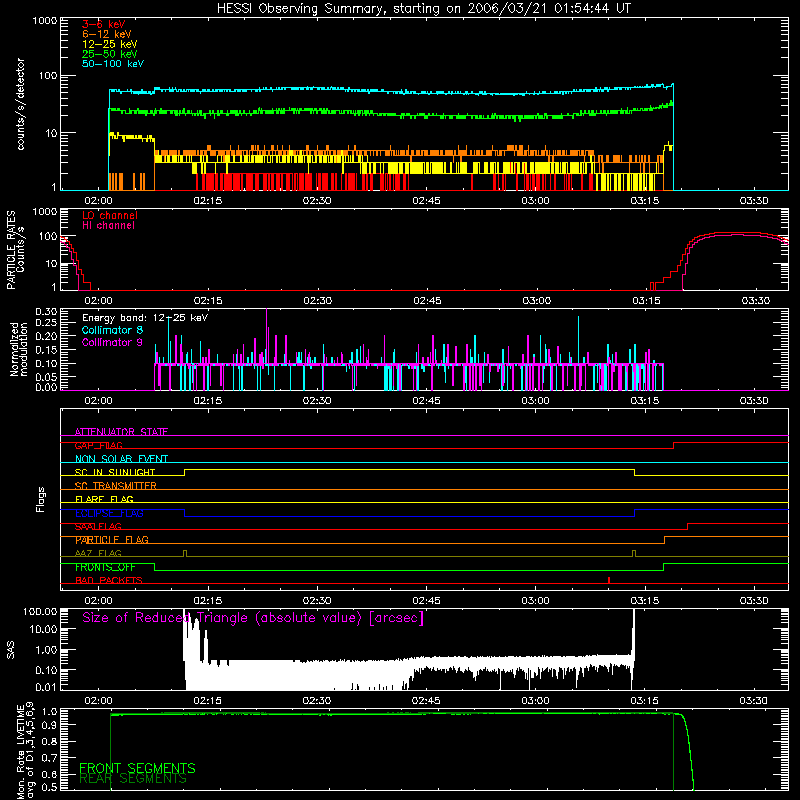Click the 'Size of Reduced Triangle' label
The image size is (800, 800).
[253, 618]
